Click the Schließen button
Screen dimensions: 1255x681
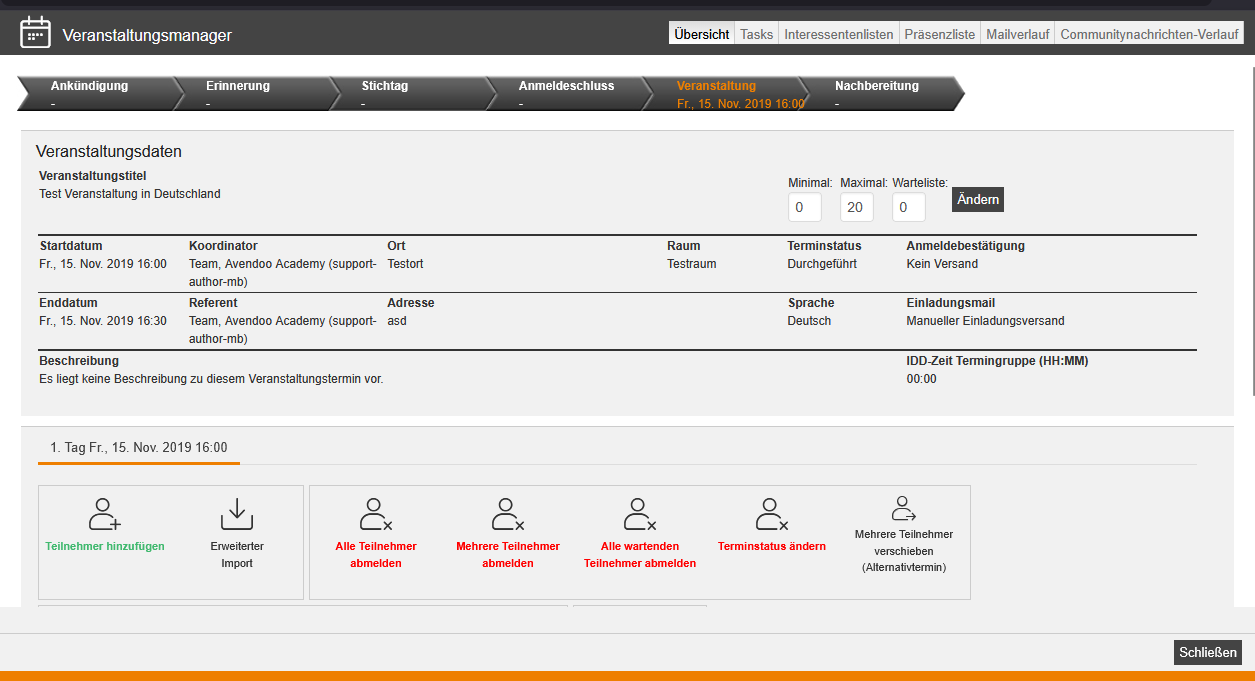[1208, 653]
